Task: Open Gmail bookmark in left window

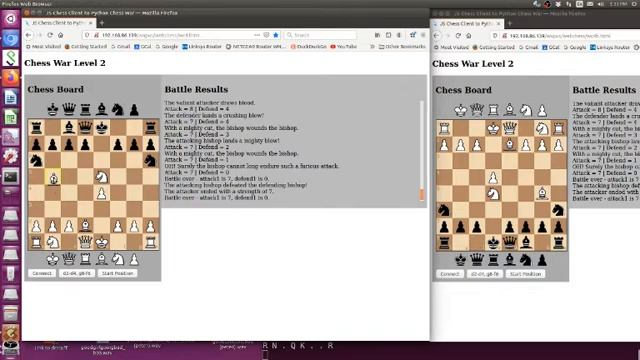Action: click(120, 47)
